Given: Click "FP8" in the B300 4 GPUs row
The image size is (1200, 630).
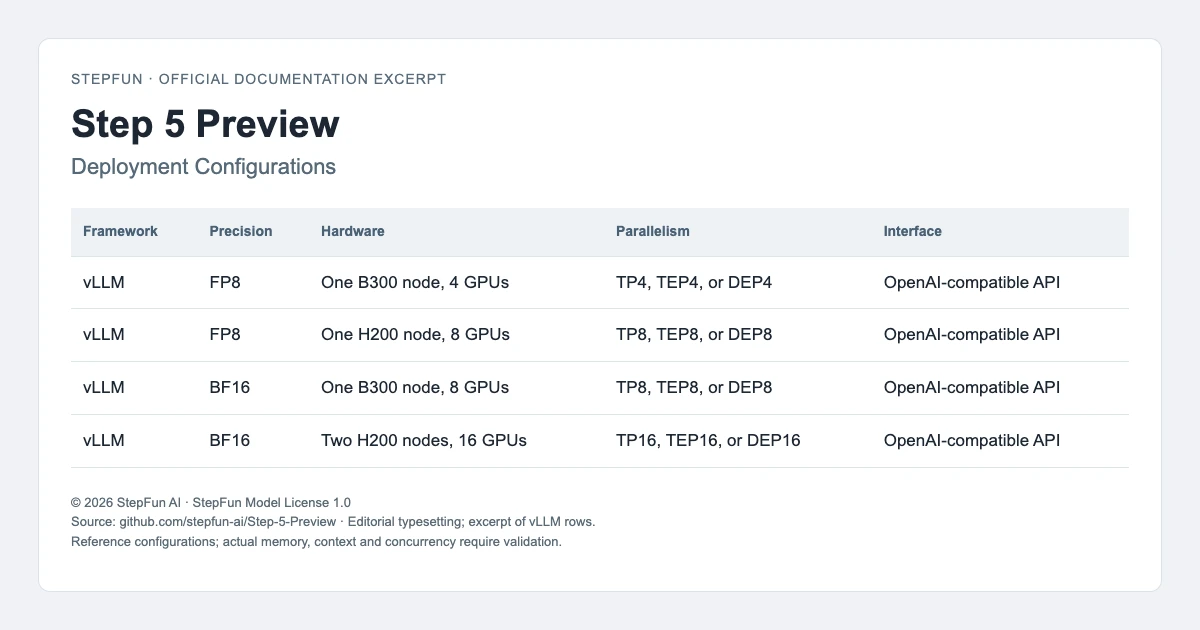Looking at the screenshot, I should point(225,283).
